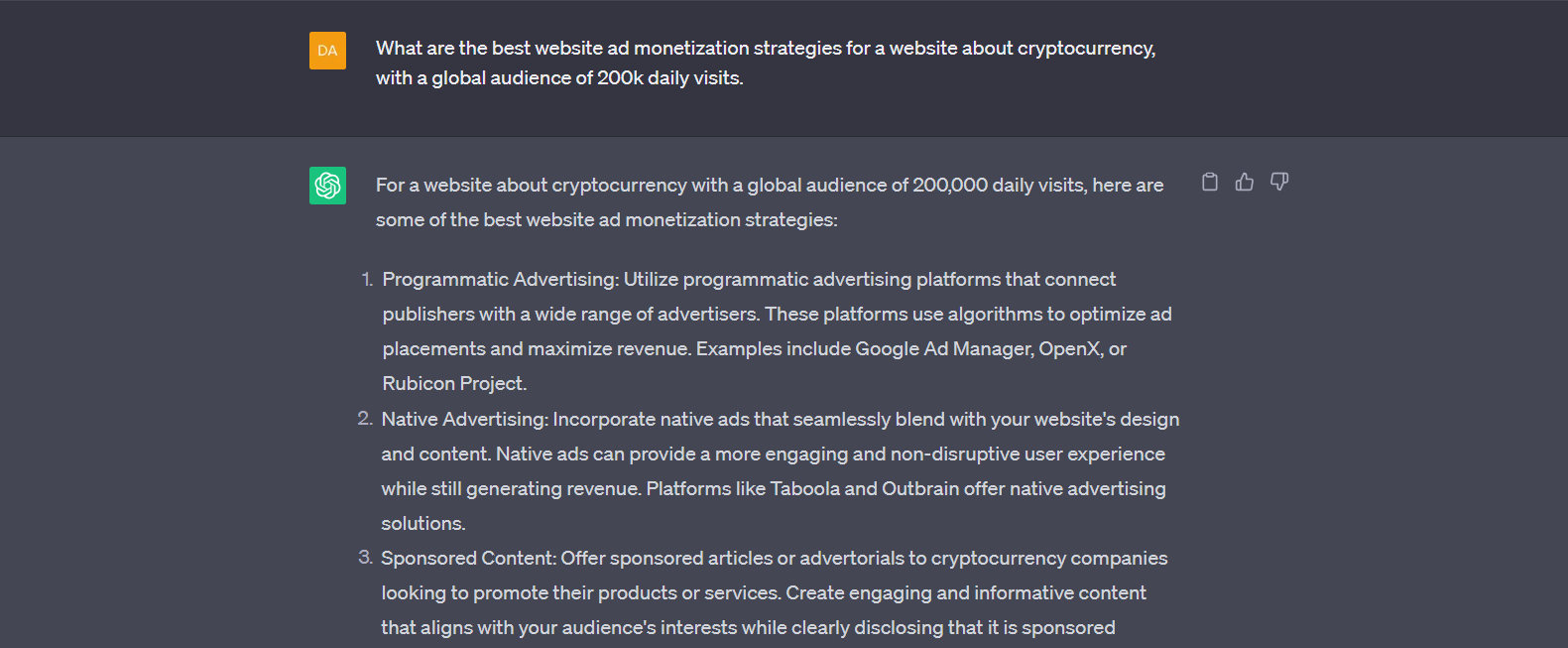Click the list number "3." marker
The image size is (1568, 648).
coord(365,559)
